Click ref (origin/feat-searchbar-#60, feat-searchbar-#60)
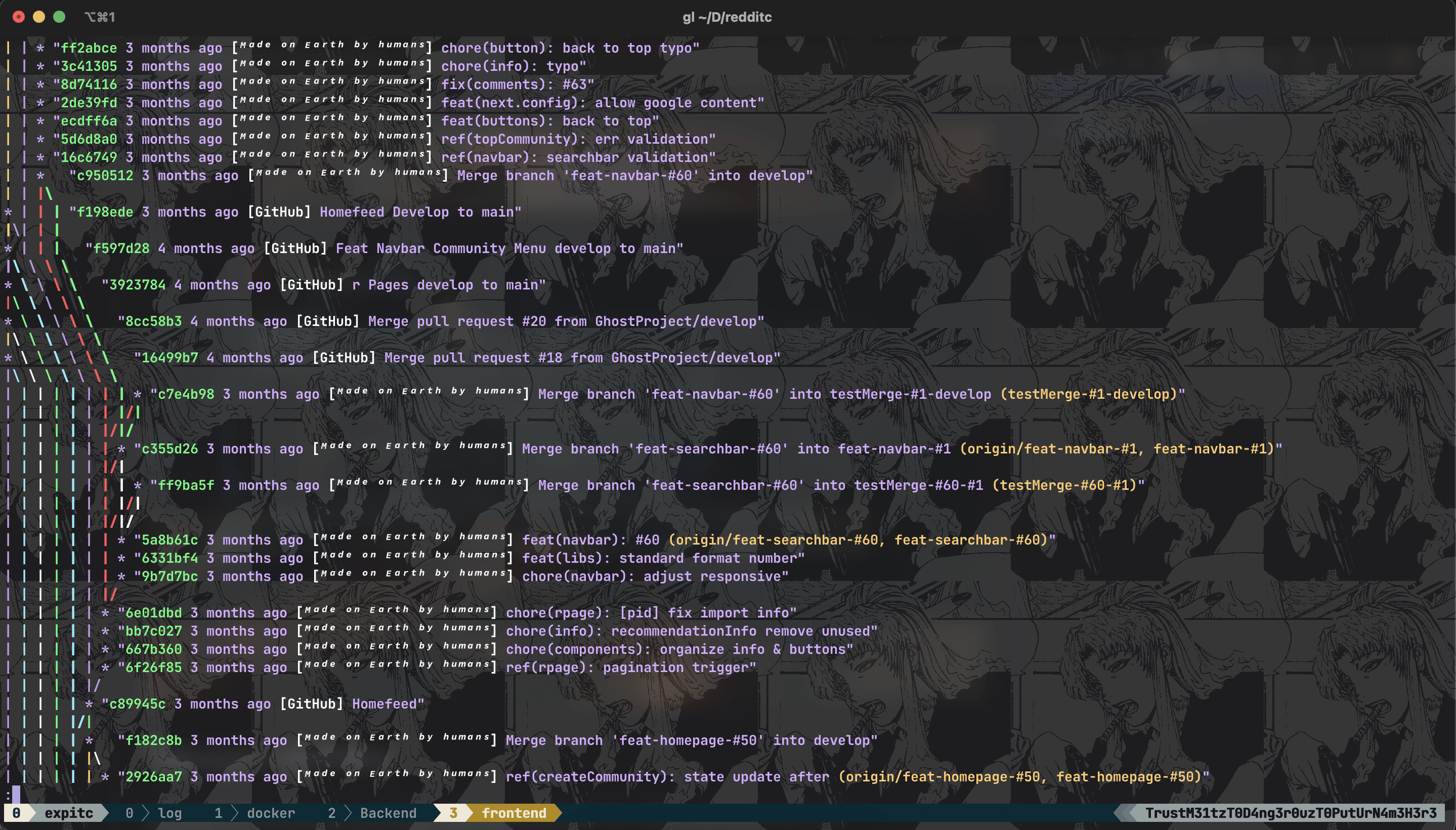 point(857,541)
